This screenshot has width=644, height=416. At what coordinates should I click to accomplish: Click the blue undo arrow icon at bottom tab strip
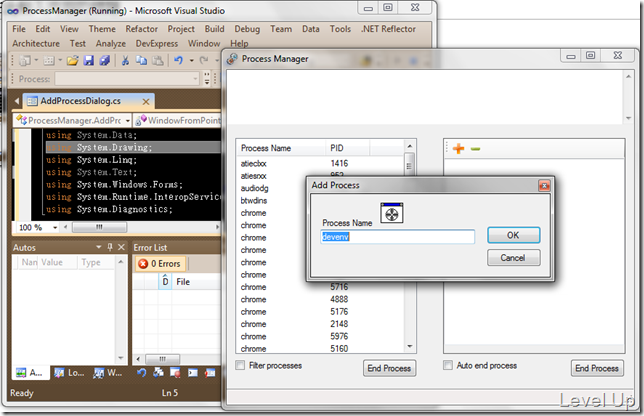coord(142,372)
